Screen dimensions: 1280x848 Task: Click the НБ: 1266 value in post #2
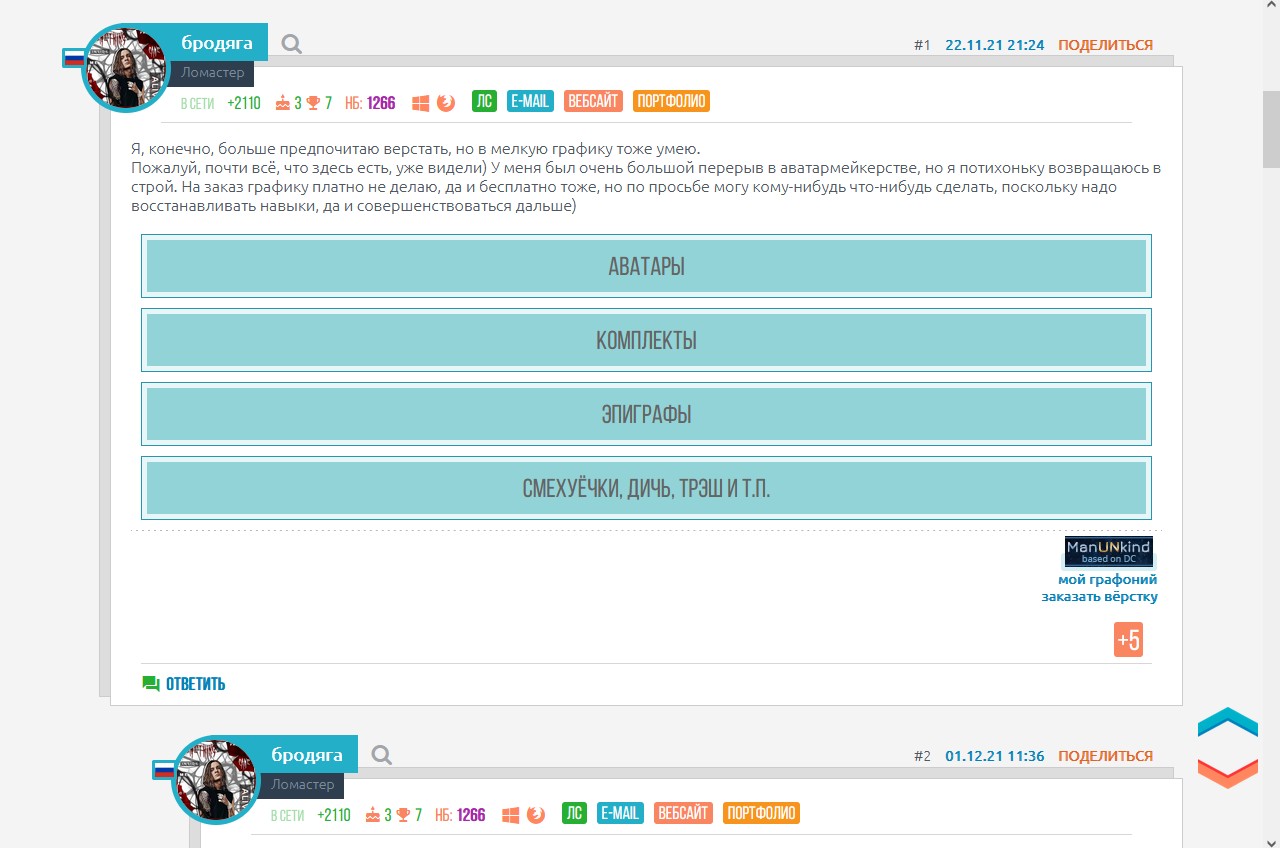pos(460,814)
